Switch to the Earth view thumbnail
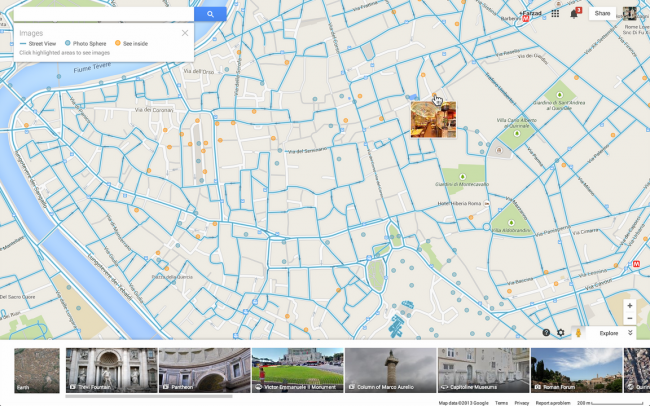The height and width of the screenshot is (406, 650). click(37, 370)
